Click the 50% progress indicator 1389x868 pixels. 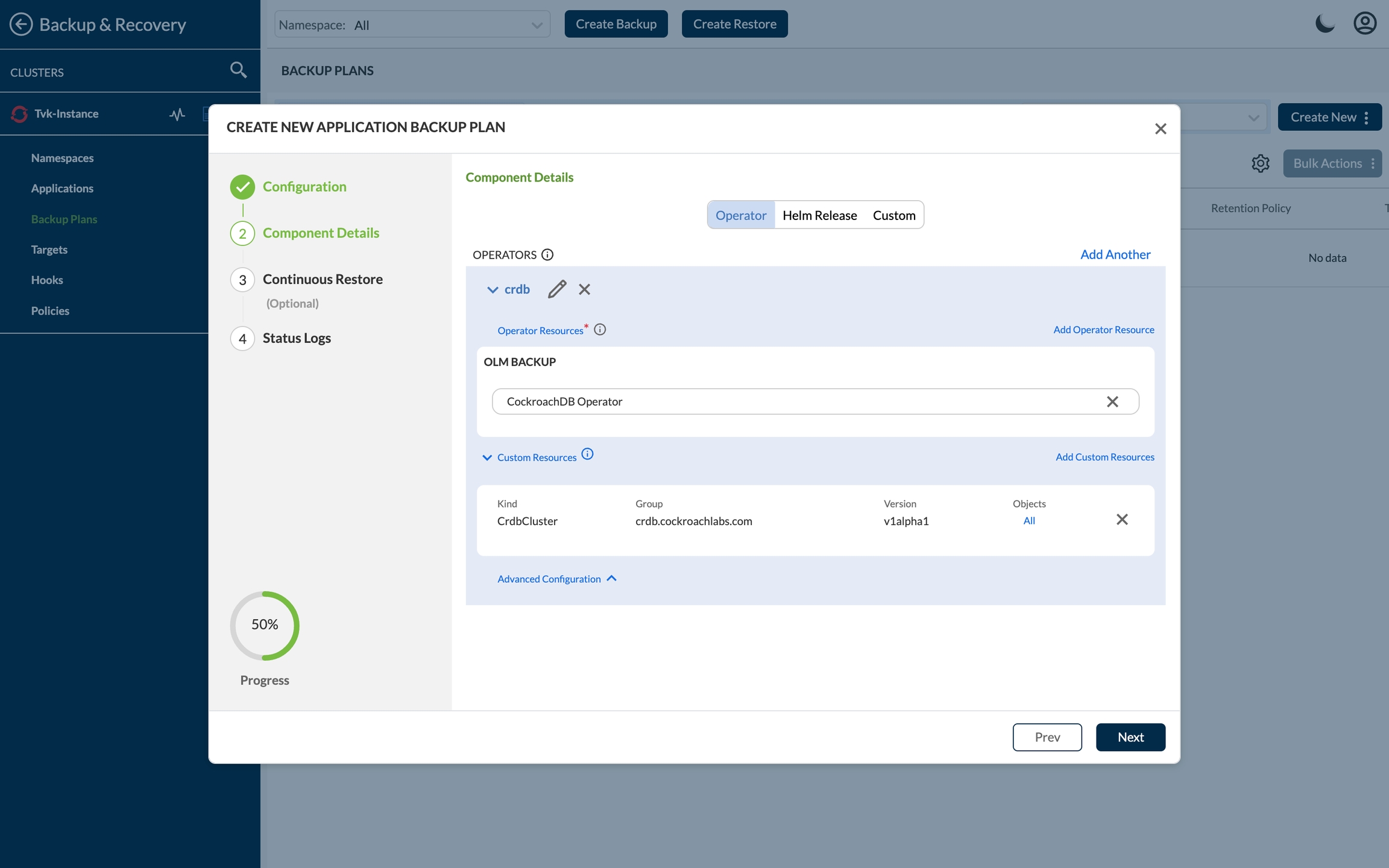265,625
